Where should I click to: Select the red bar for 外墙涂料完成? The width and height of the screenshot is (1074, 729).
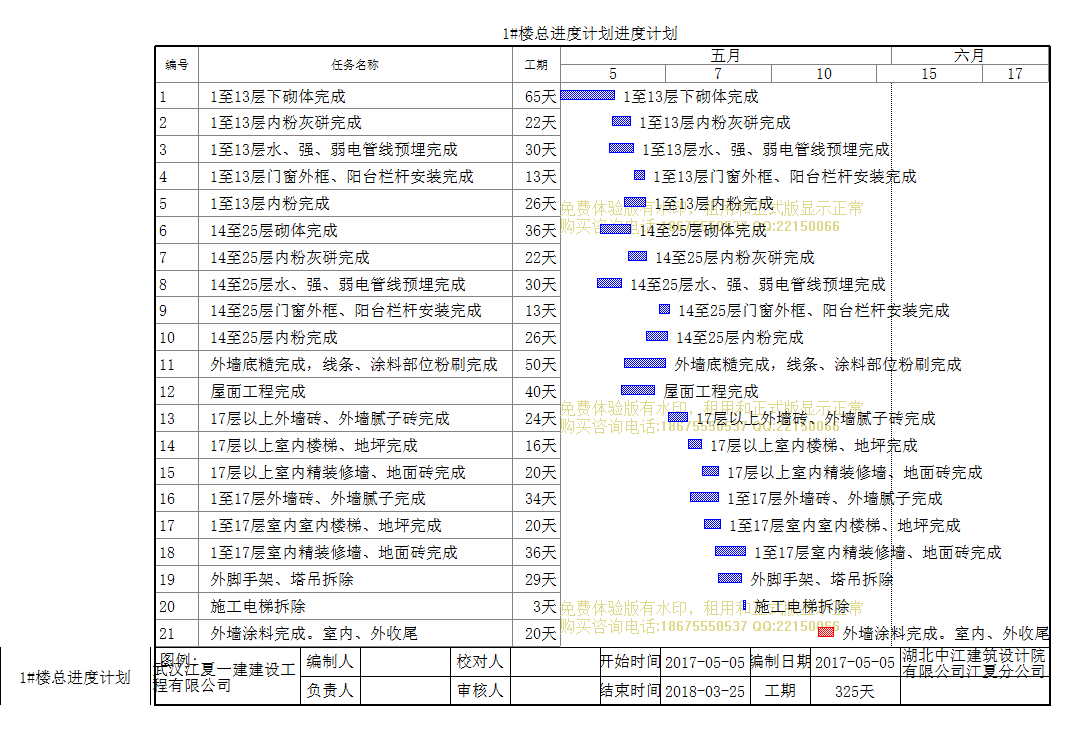[826, 632]
